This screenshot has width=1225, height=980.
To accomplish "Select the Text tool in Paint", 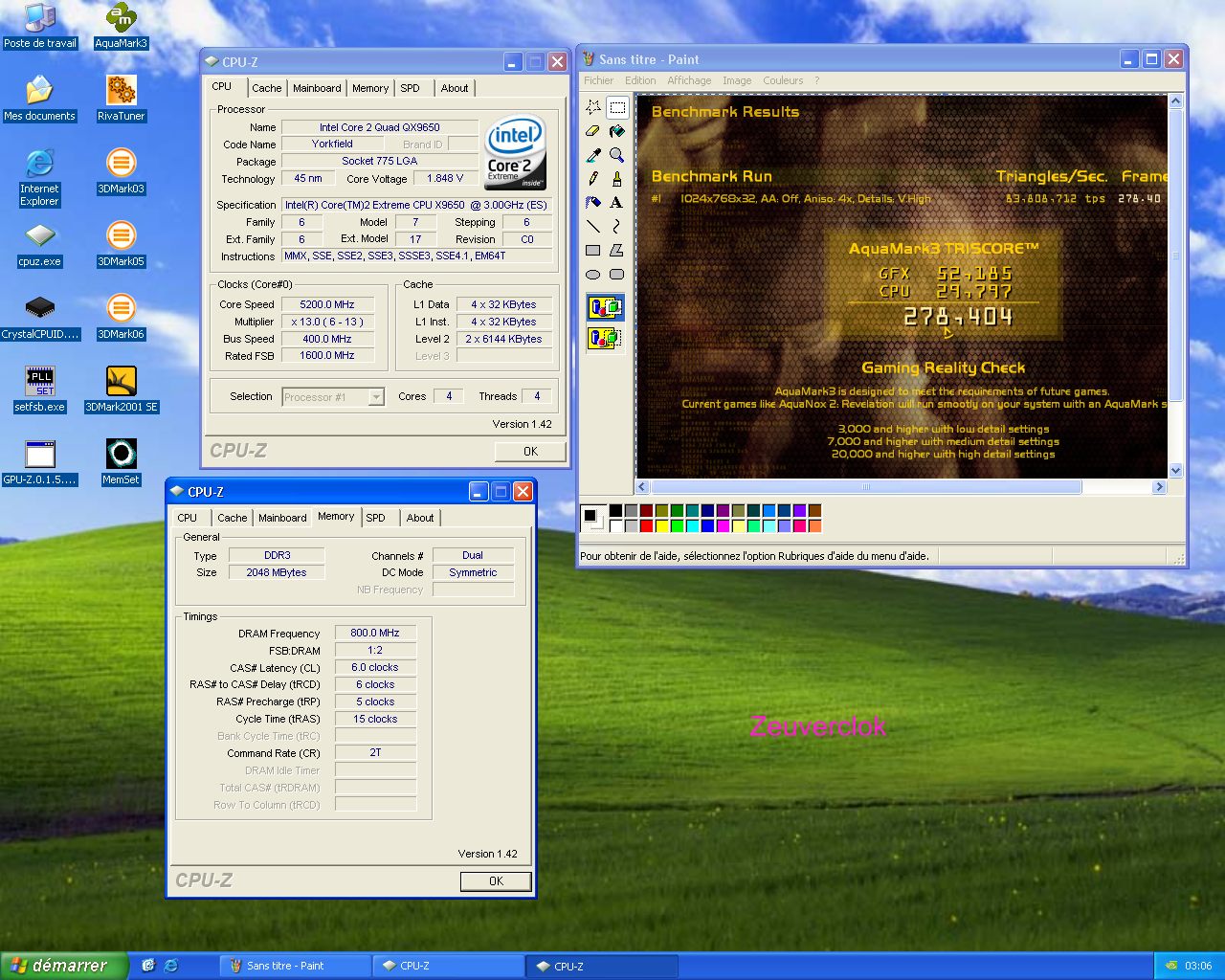I will 617,202.
